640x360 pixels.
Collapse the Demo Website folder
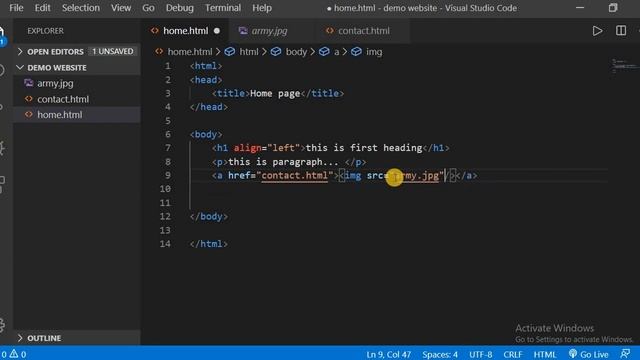(x=57, y=67)
